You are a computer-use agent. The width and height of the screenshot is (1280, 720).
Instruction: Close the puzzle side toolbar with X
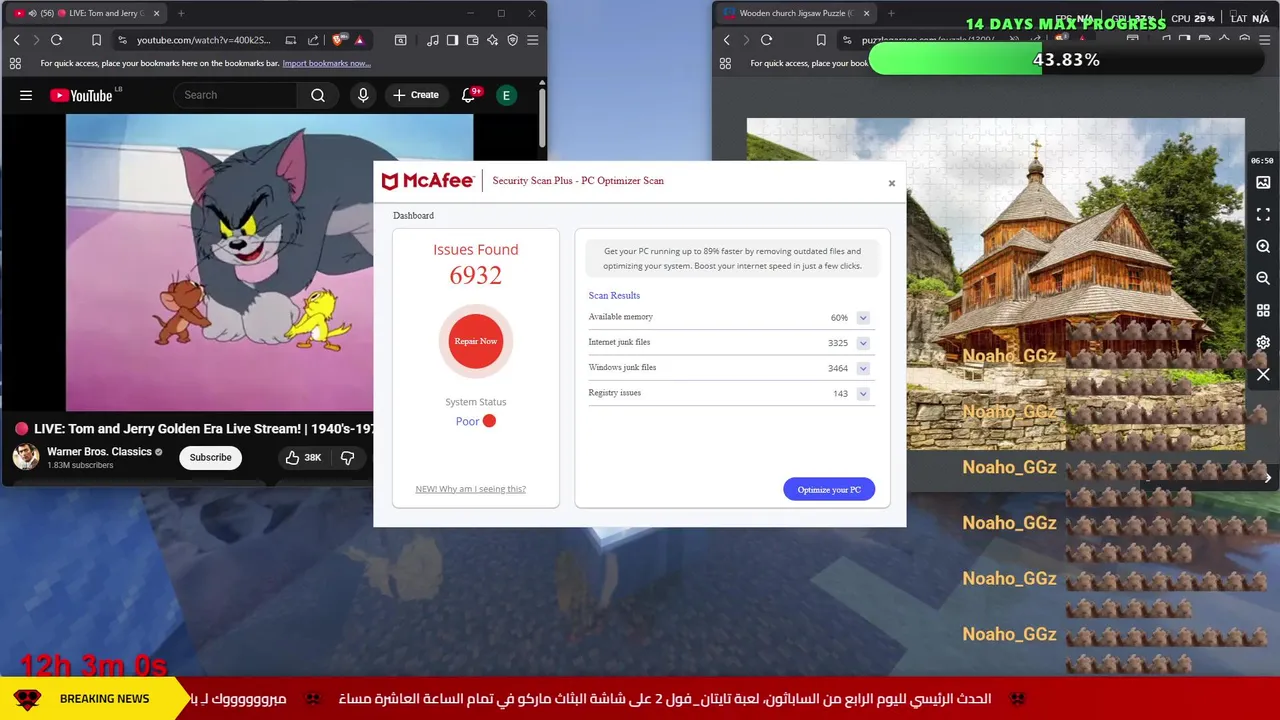(x=1263, y=375)
